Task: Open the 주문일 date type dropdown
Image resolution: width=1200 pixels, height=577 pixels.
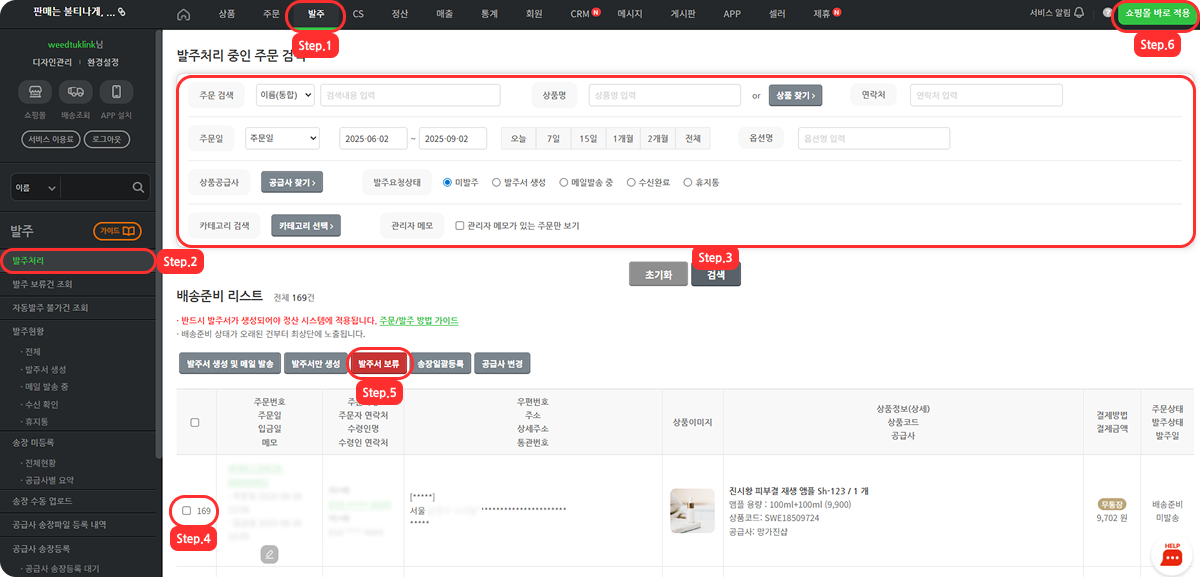Action: click(x=282, y=138)
